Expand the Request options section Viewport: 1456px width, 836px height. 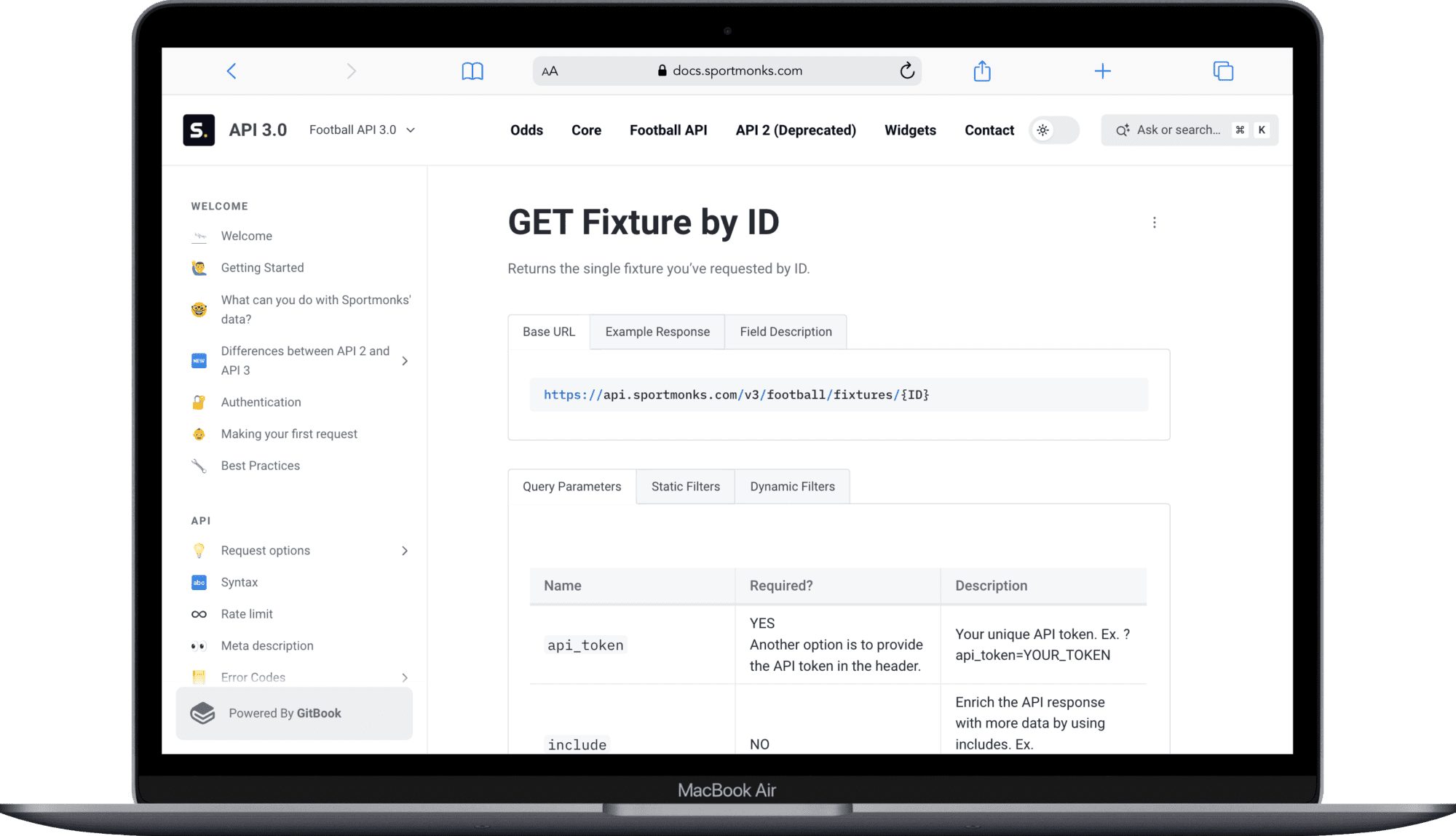pos(405,551)
